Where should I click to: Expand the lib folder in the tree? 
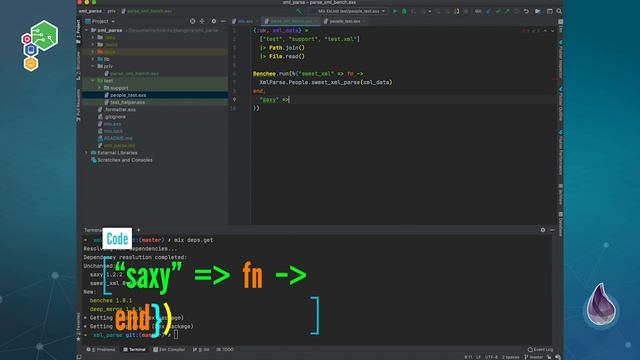coord(93,59)
